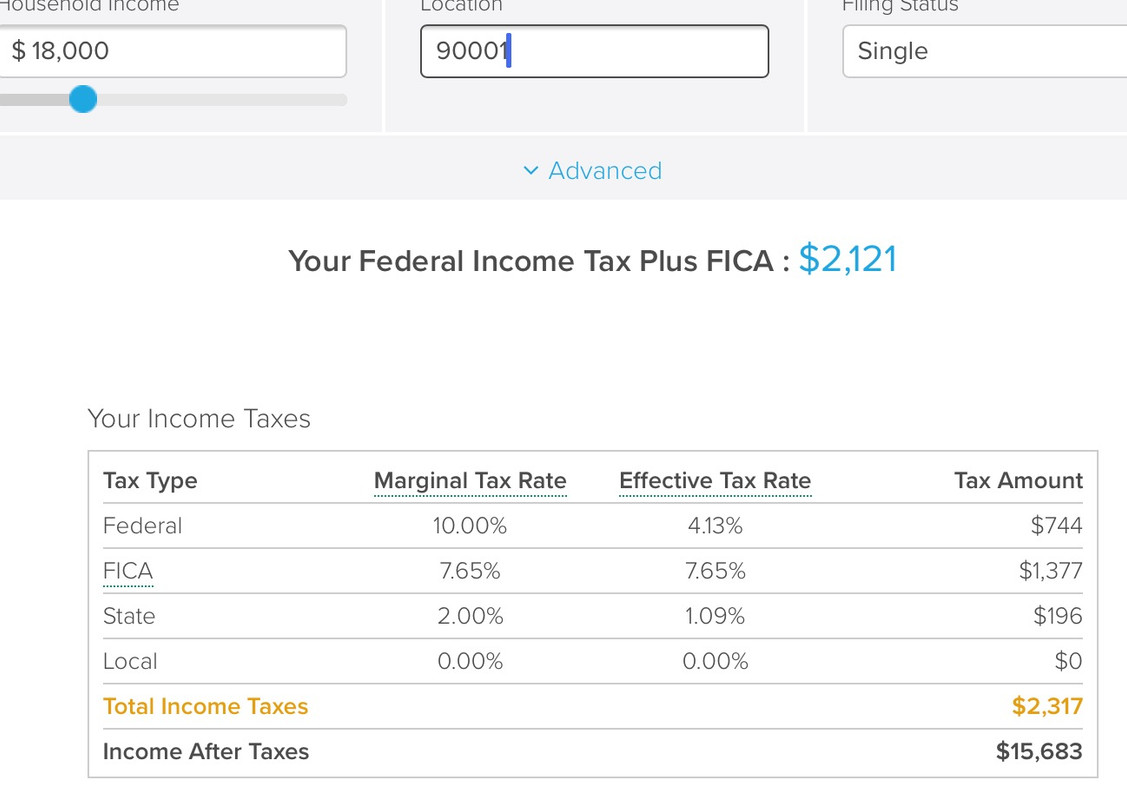
Task: Click the Effective Tax Rate header
Action: [715, 481]
